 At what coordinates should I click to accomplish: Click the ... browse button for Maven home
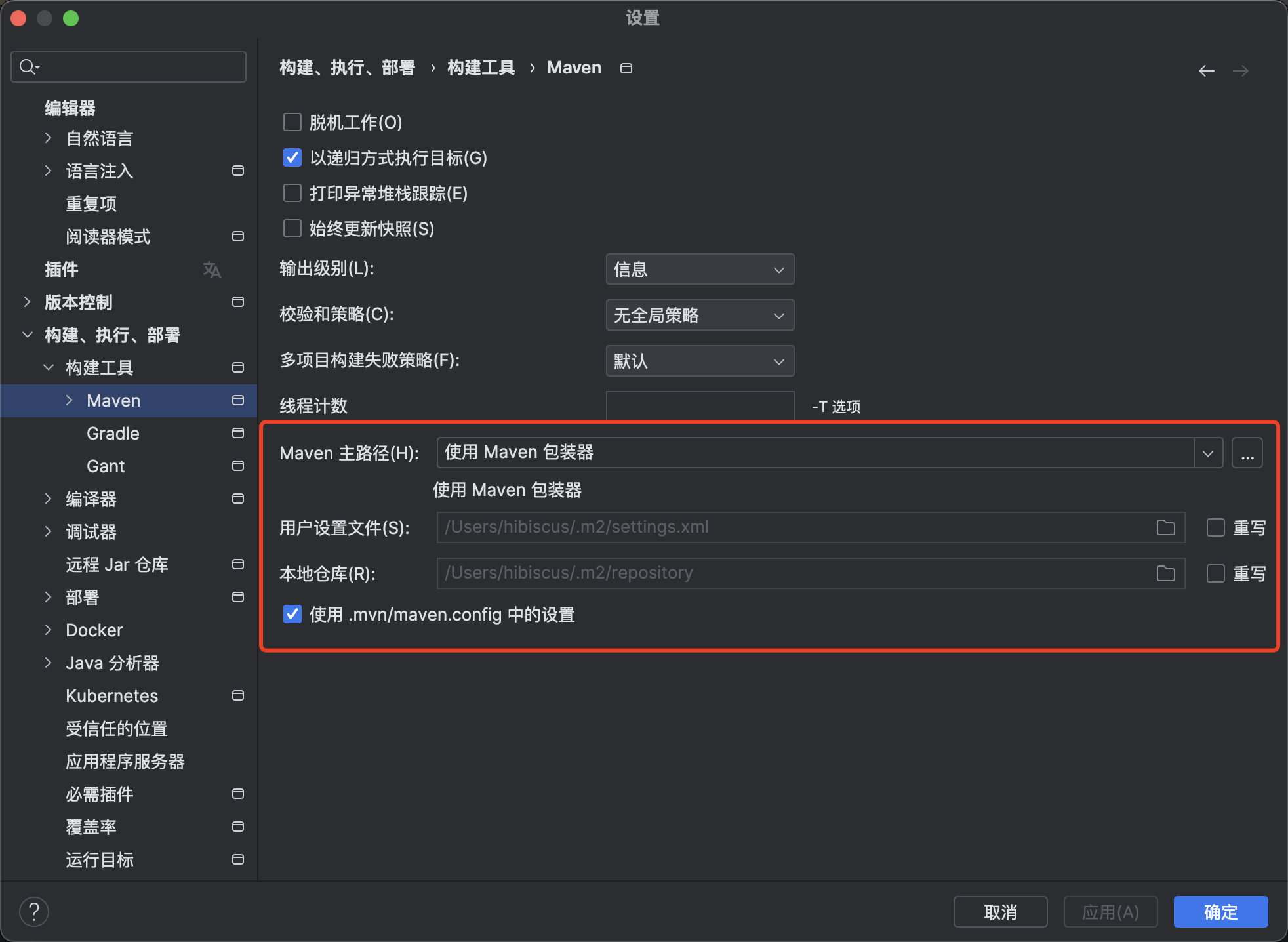1247,453
